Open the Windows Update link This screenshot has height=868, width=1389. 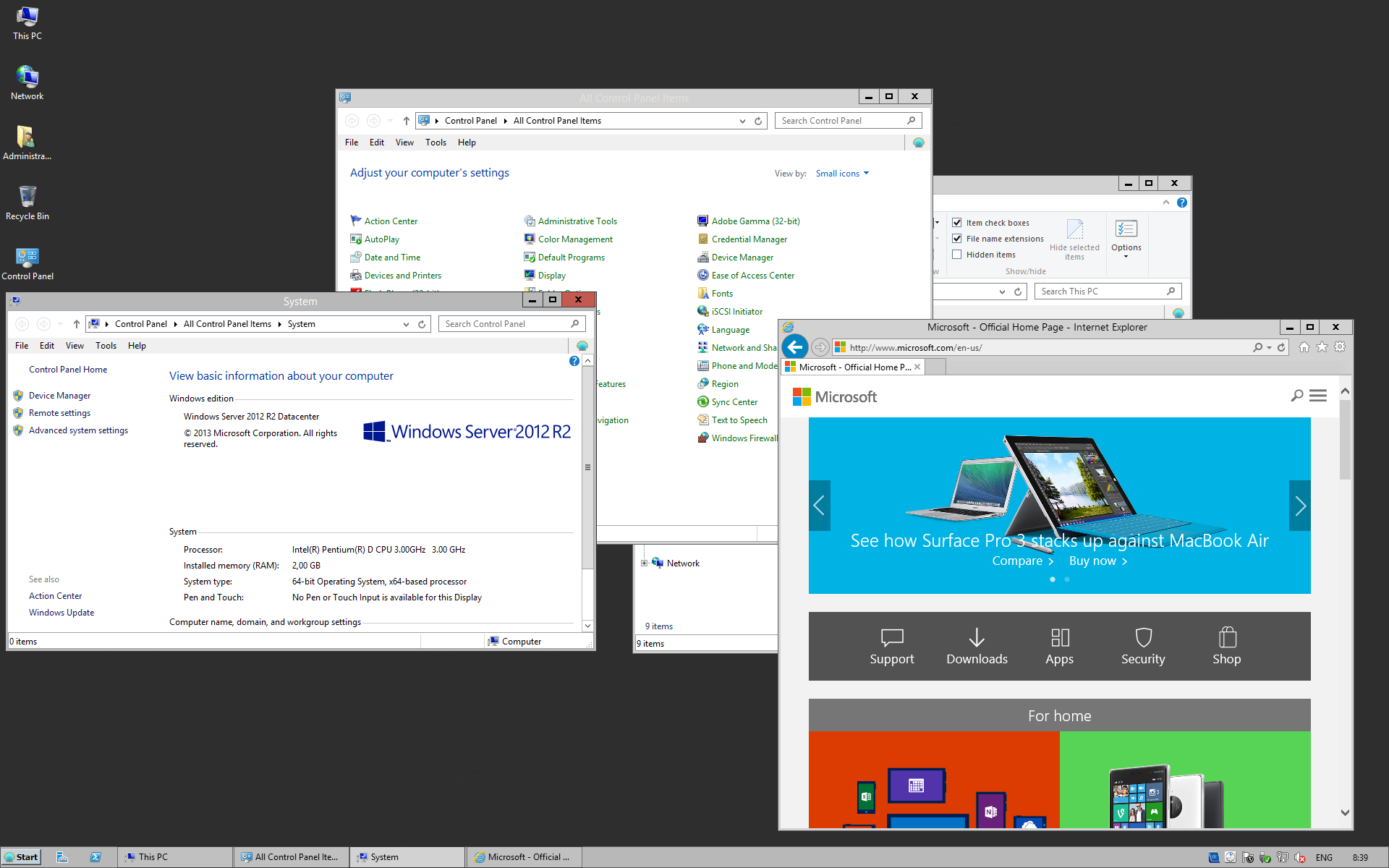(61, 613)
